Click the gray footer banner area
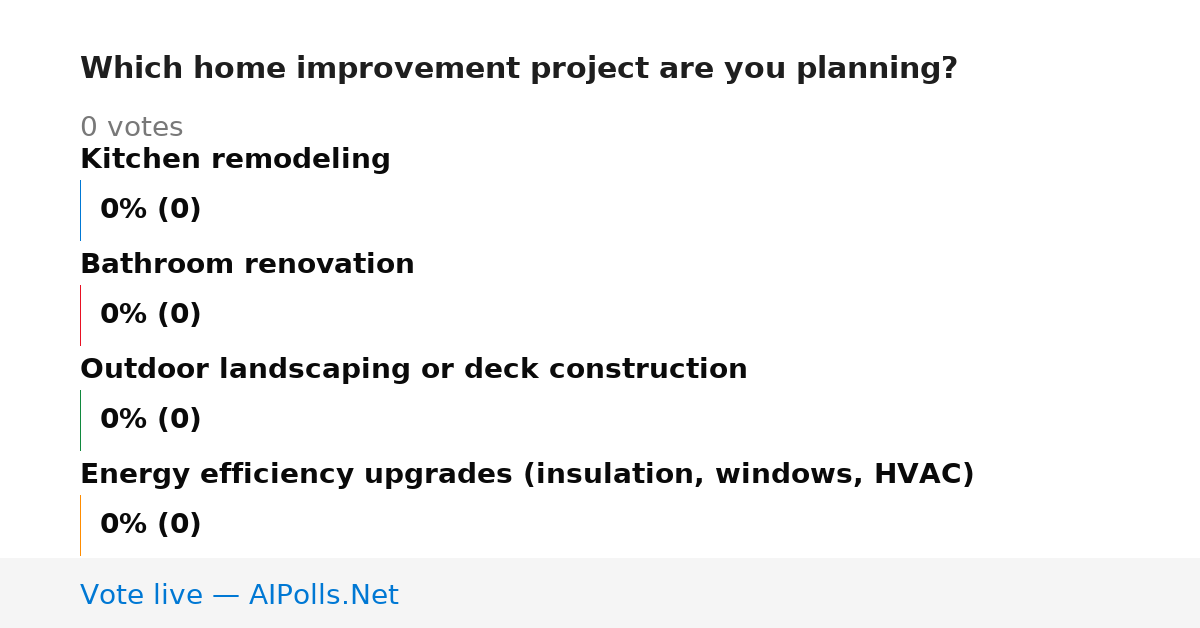The image size is (1200, 628). coord(600,593)
